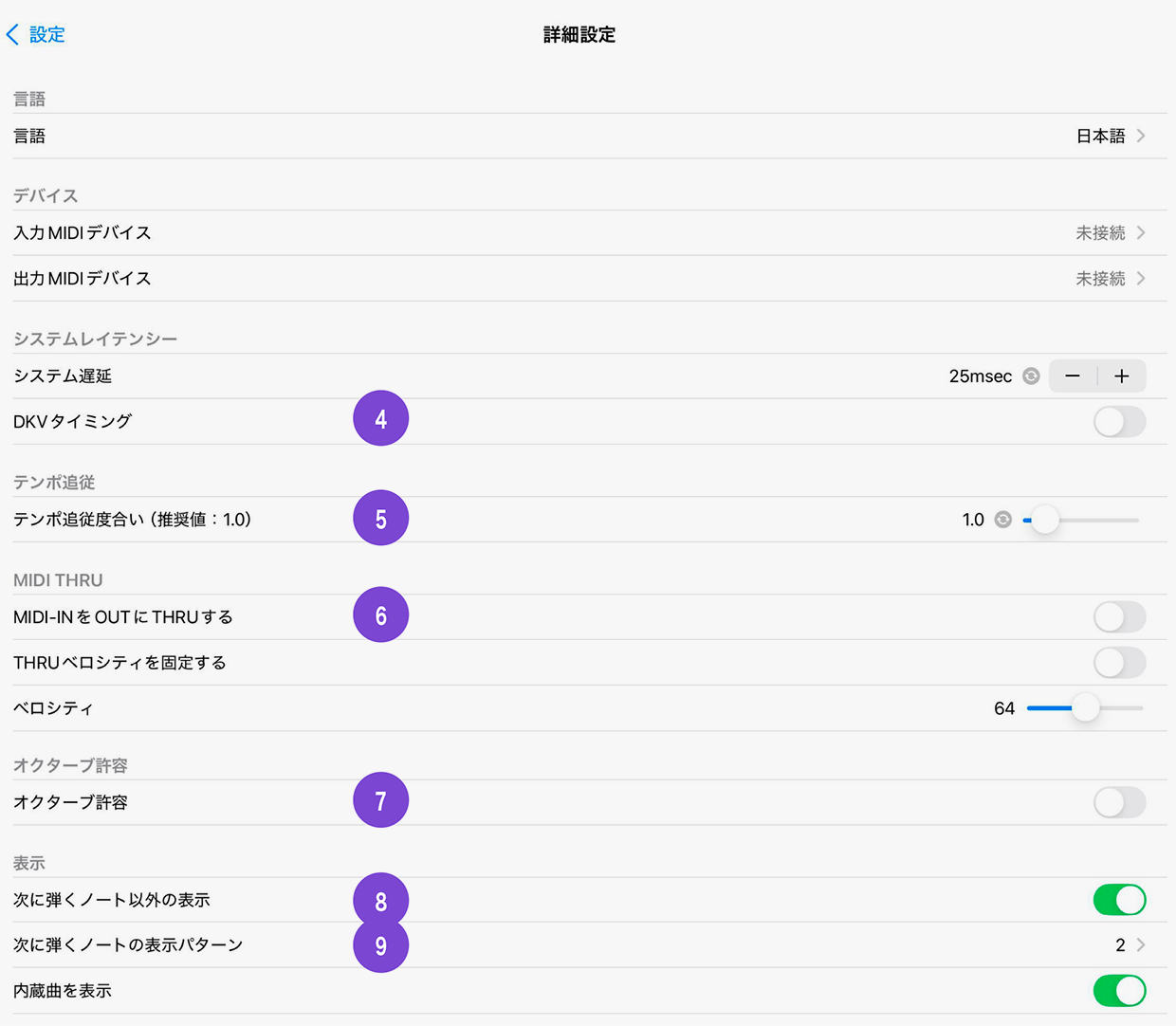The width and height of the screenshot is (1176, 1026).
Task: Open the 言語 selection via its chevron
Action: point(1142,136)
